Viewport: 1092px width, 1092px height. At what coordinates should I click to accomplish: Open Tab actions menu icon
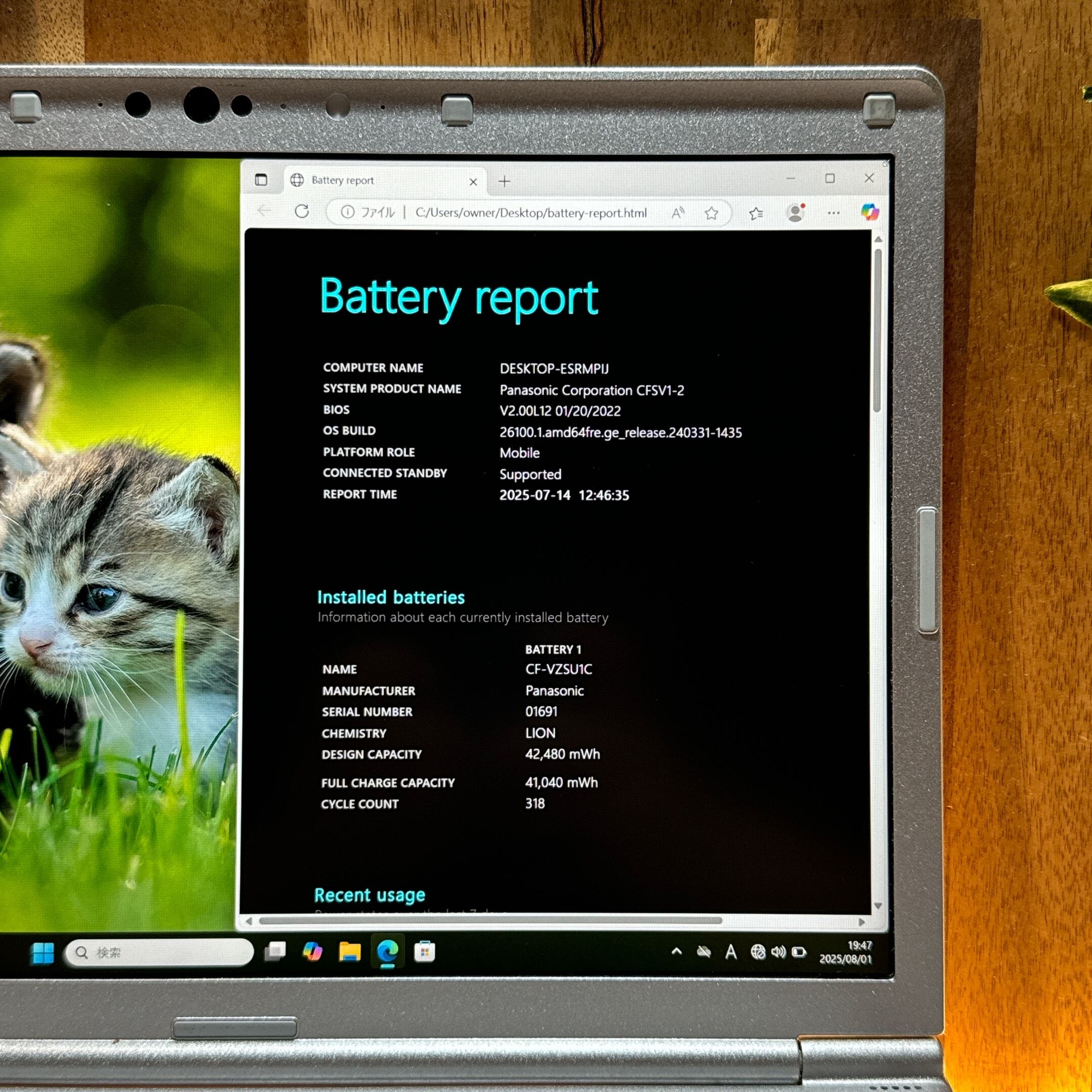coord(261,180)
